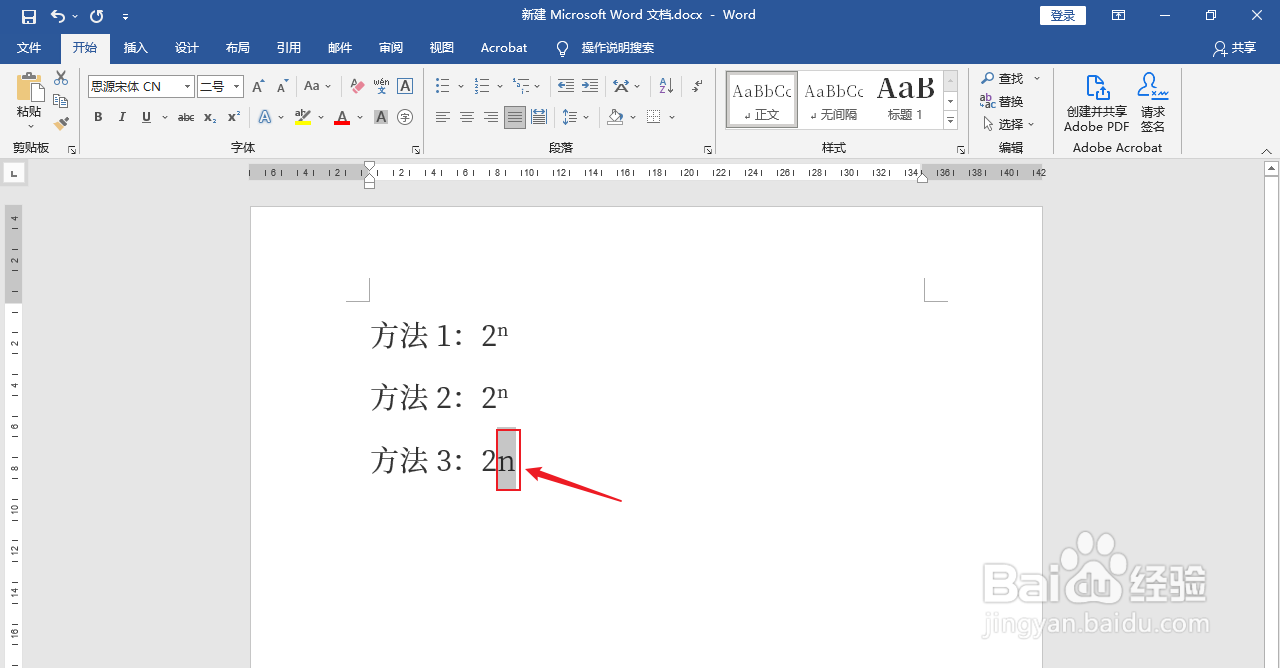This screenshot has width=1280, height=668.
Task: Open ribbon display options icon
Action: 1119,16
